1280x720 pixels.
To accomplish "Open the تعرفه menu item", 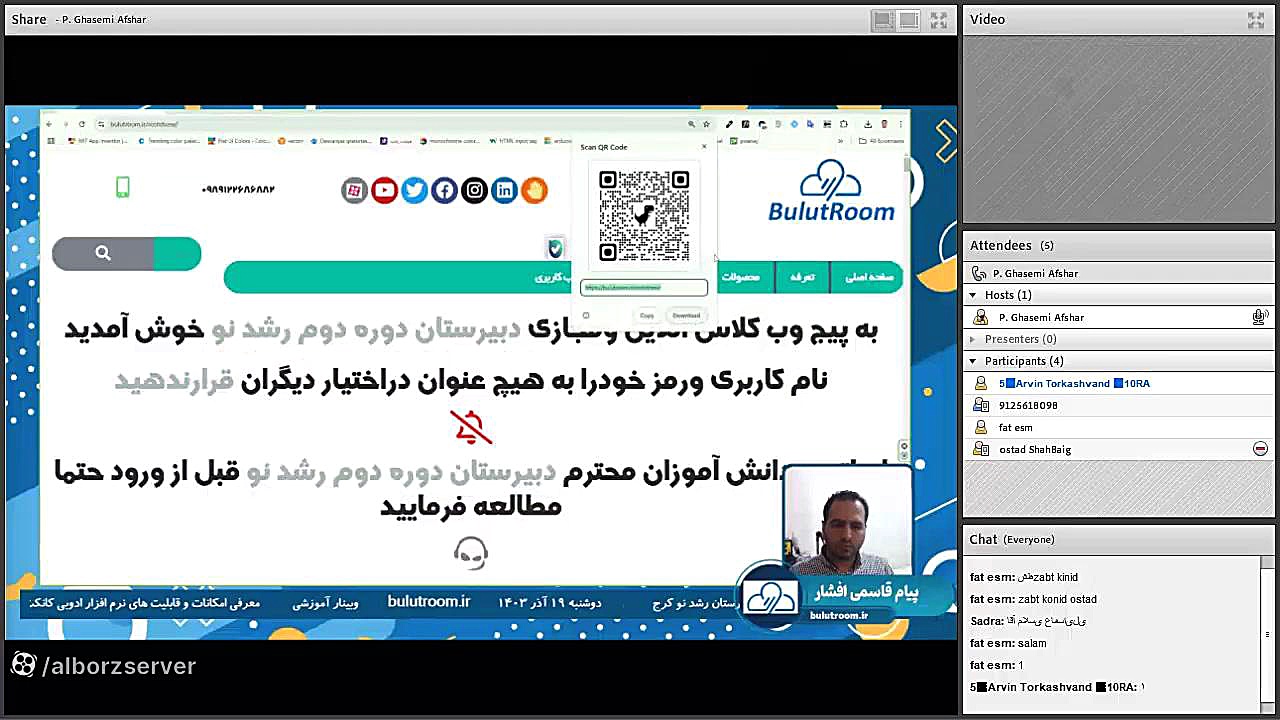I will pyautogui.click(x=803, y=277).
